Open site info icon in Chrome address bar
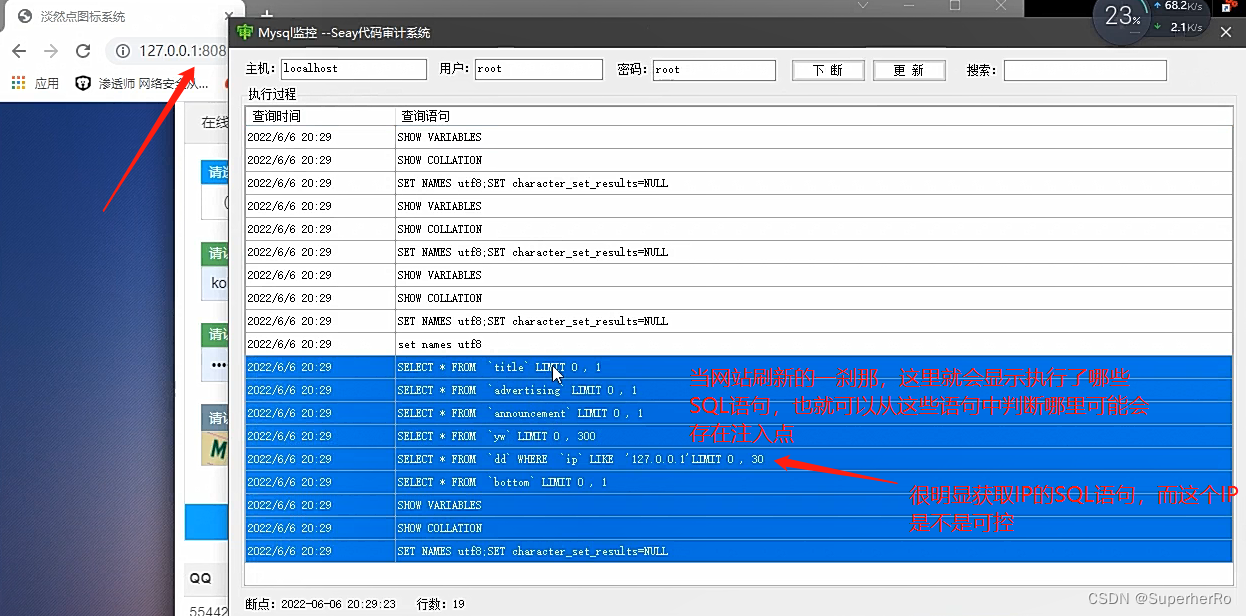 [122, 51]
